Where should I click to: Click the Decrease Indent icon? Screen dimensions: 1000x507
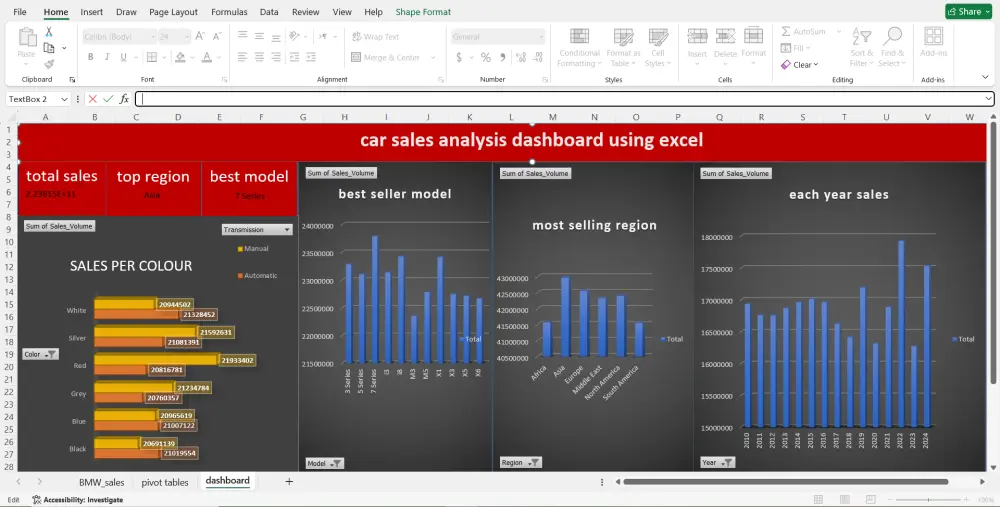click(x=294, y=57)
